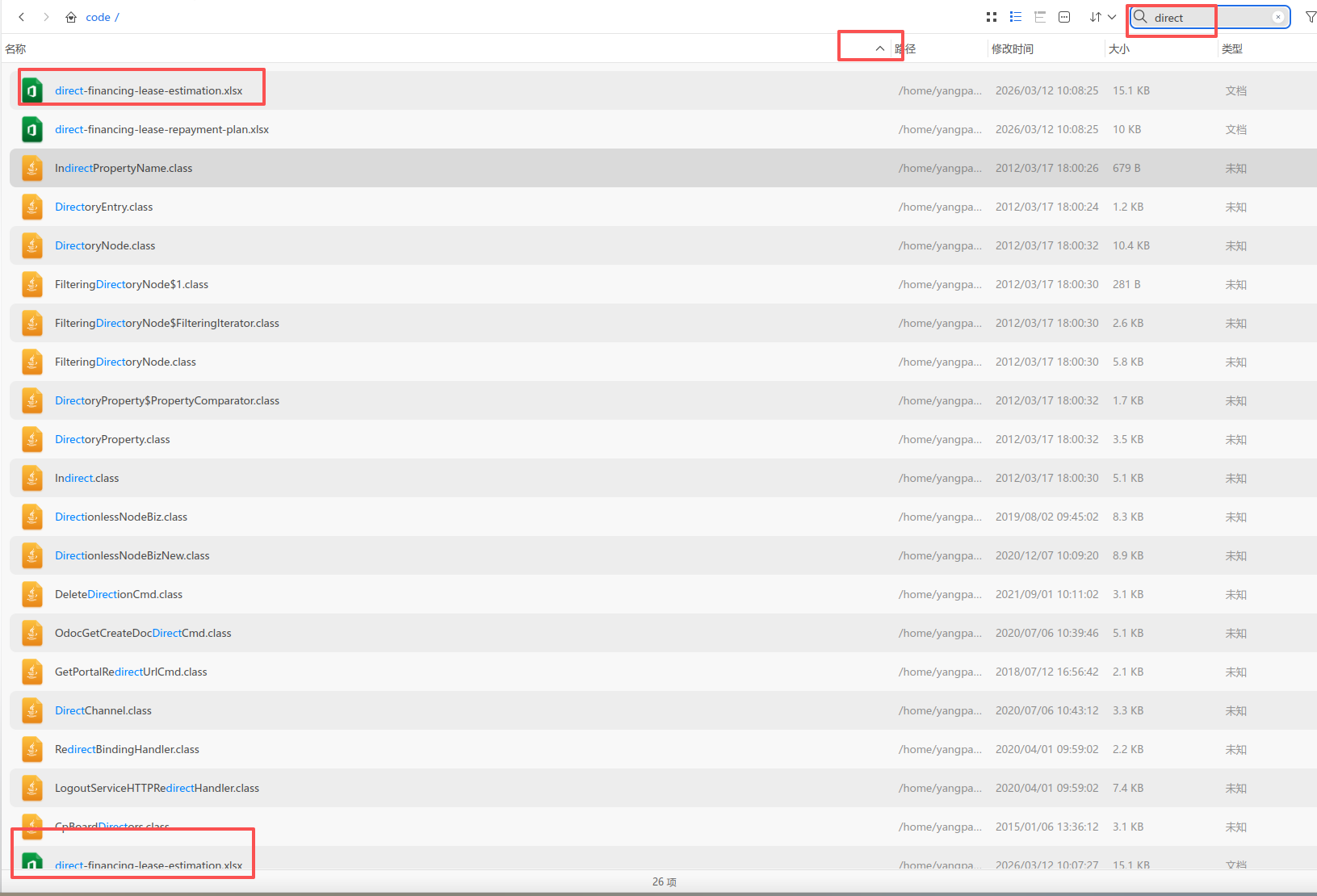1317x896 pixels.
Task: Sort by the 大小 column header
Action: [1119, 49]
